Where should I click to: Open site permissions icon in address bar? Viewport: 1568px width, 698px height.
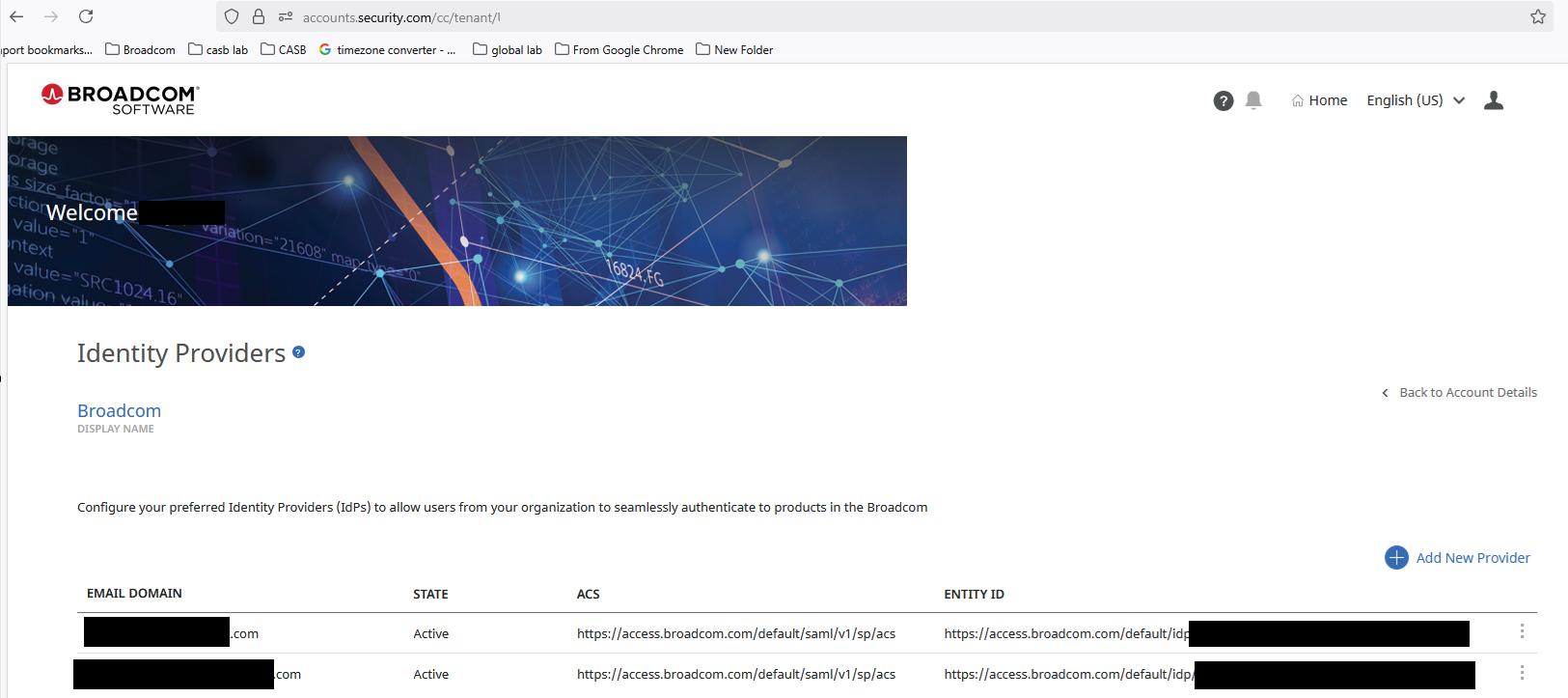click(286, 16)
